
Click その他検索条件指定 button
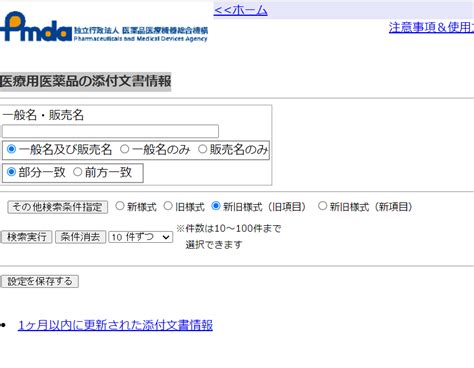click(58, 207)
